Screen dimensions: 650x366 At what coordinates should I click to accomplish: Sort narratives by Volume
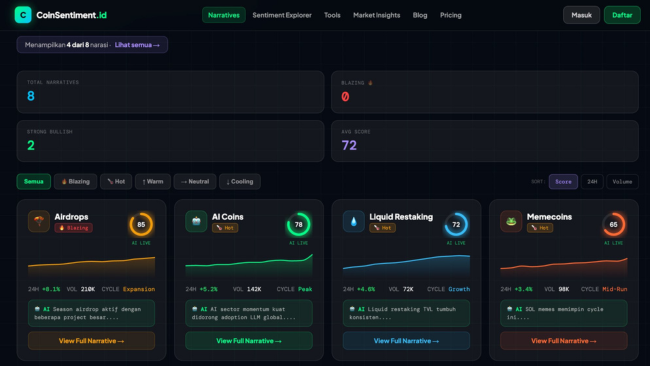click(x=622, y=182)
